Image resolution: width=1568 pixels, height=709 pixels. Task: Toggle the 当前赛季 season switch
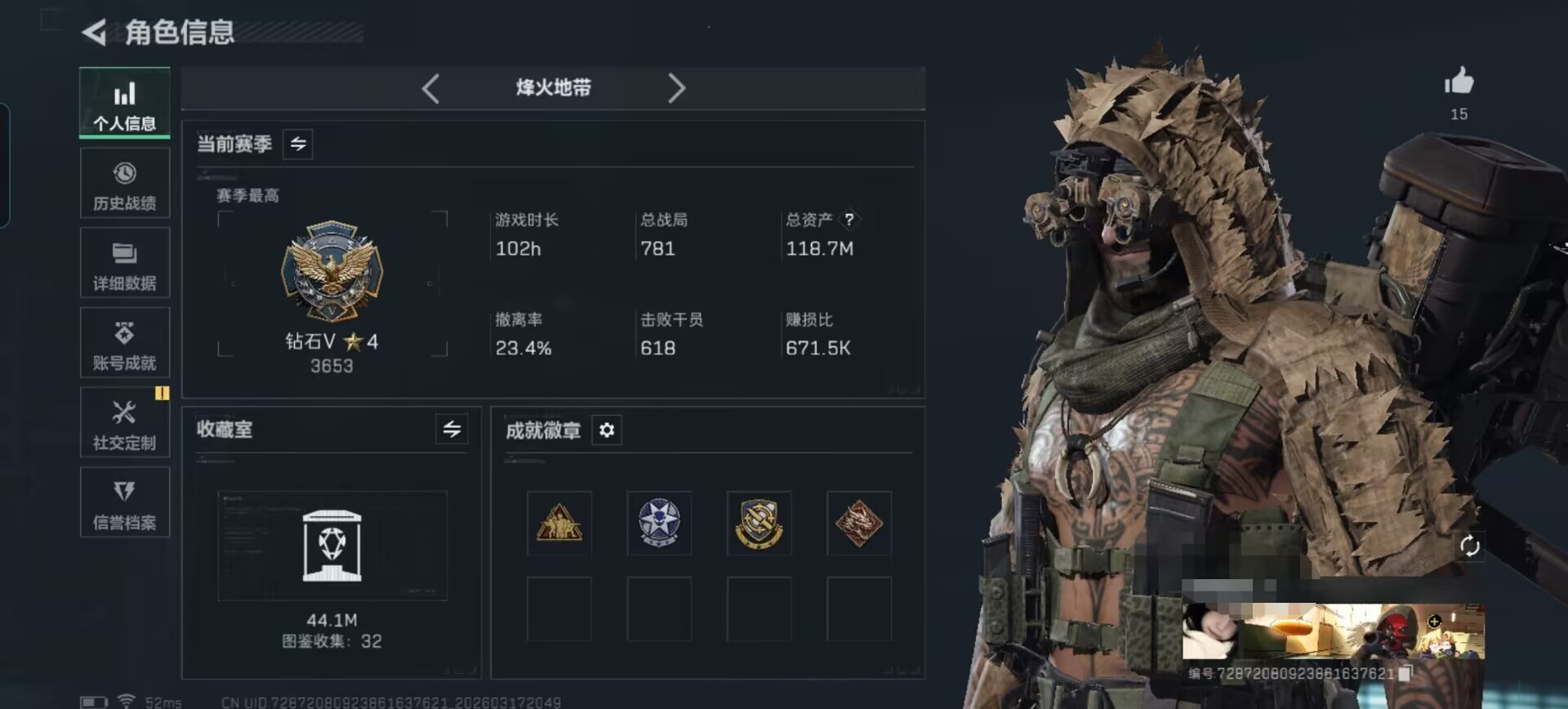pos(298,144)
